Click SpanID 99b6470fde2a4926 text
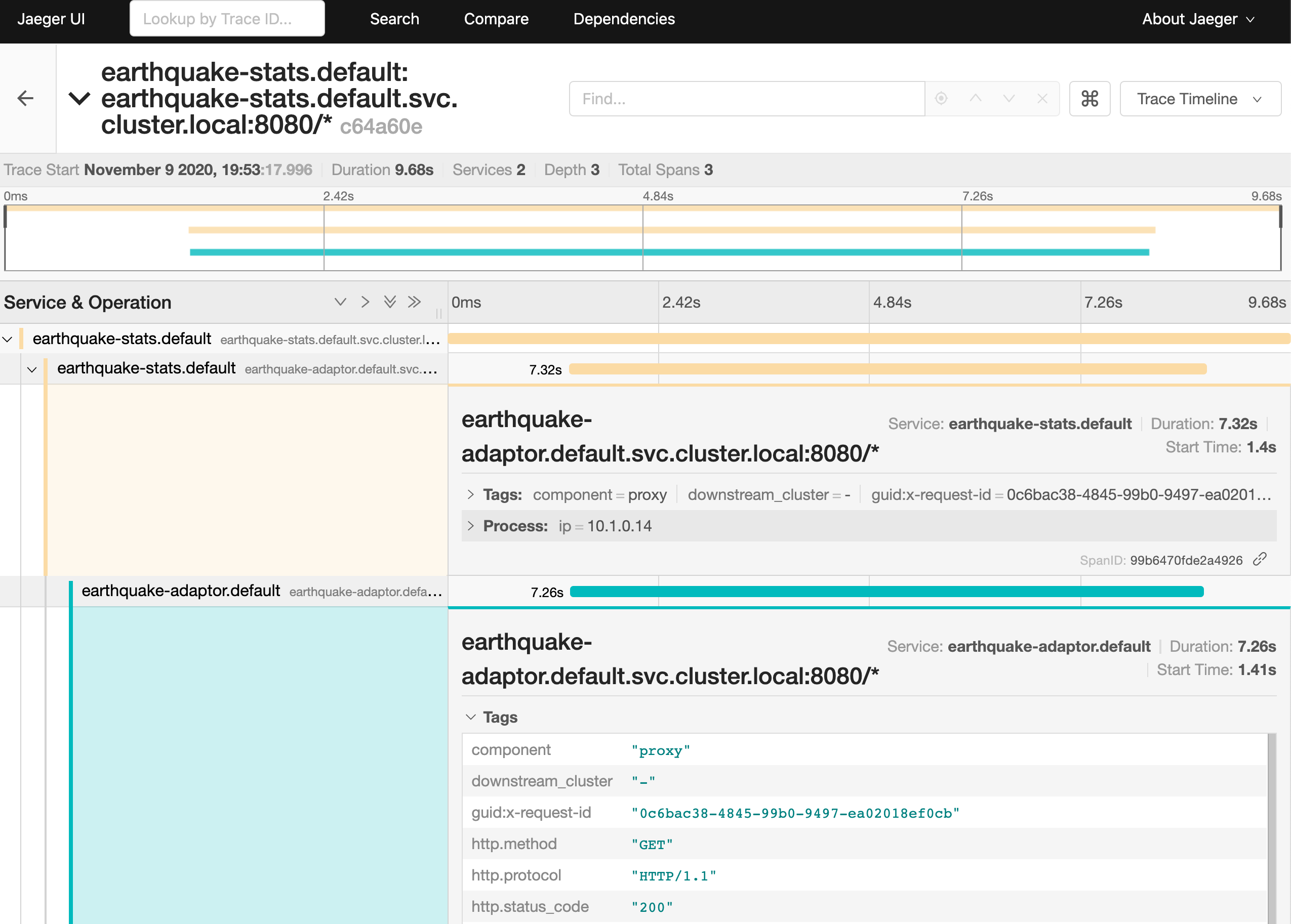The image size is (1291, 924). click(x=1161, y=560)
